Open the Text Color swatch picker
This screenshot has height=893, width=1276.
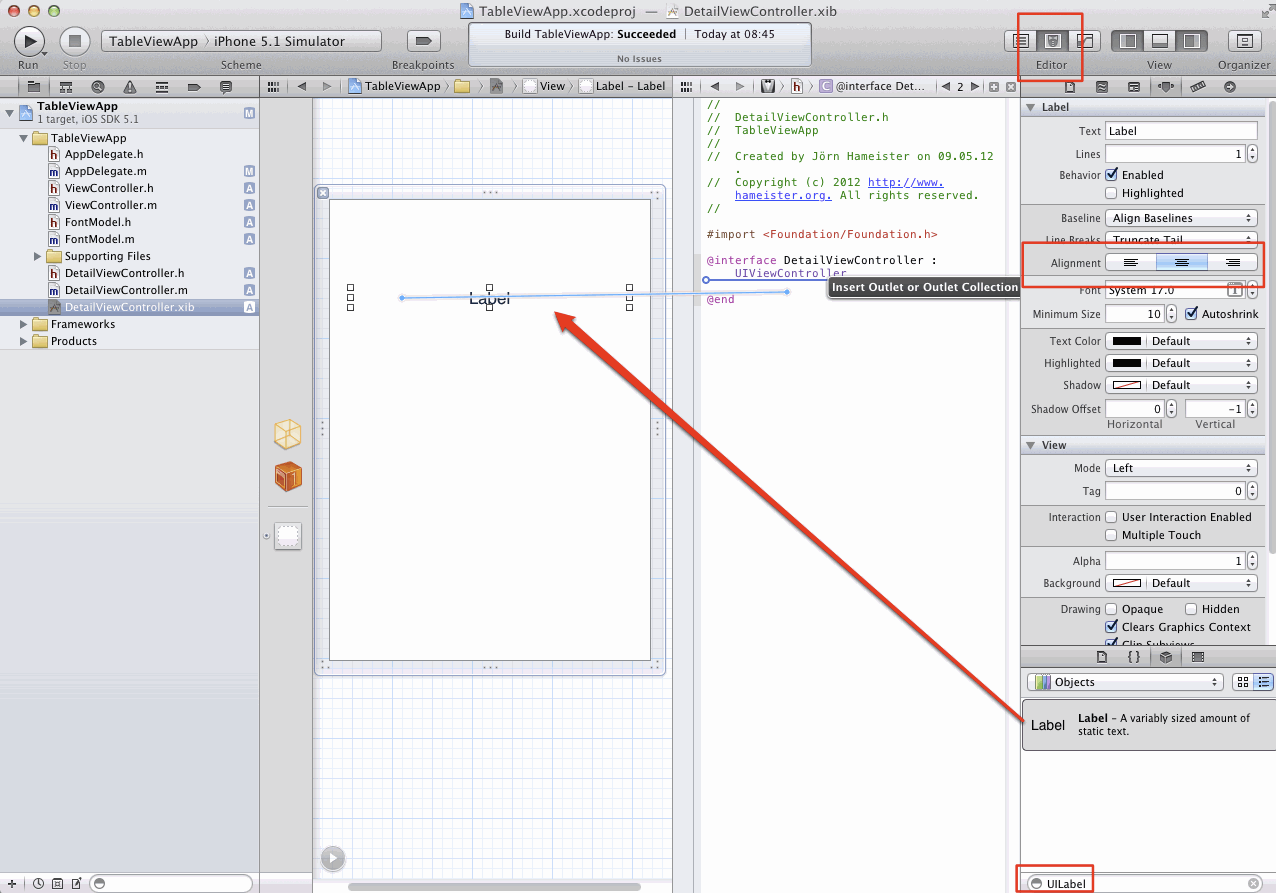[x=1127, y=341]
